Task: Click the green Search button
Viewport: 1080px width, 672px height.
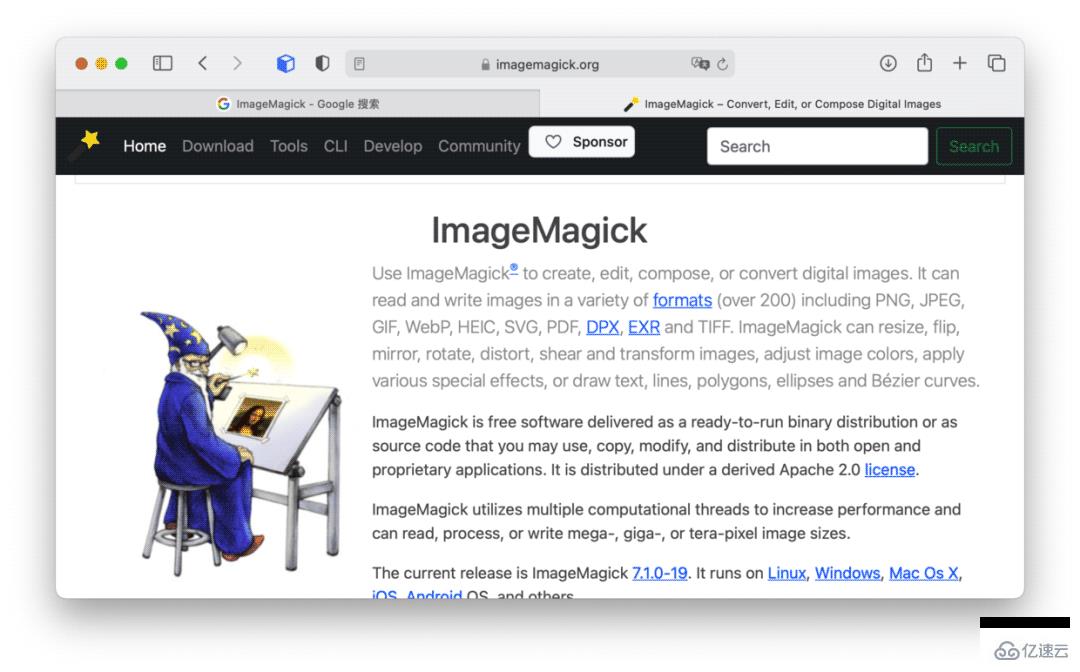Action: pyautogui.click(x=974, y=146)
